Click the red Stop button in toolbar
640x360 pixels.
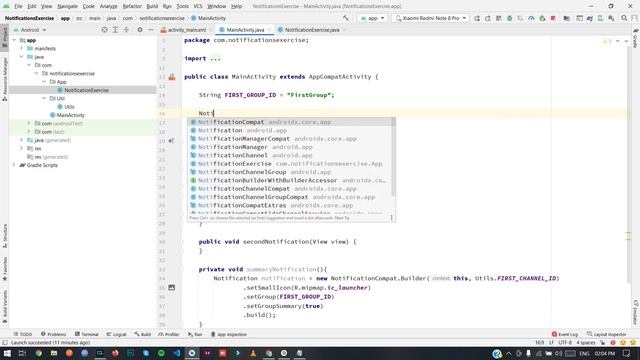click(553, 18)
